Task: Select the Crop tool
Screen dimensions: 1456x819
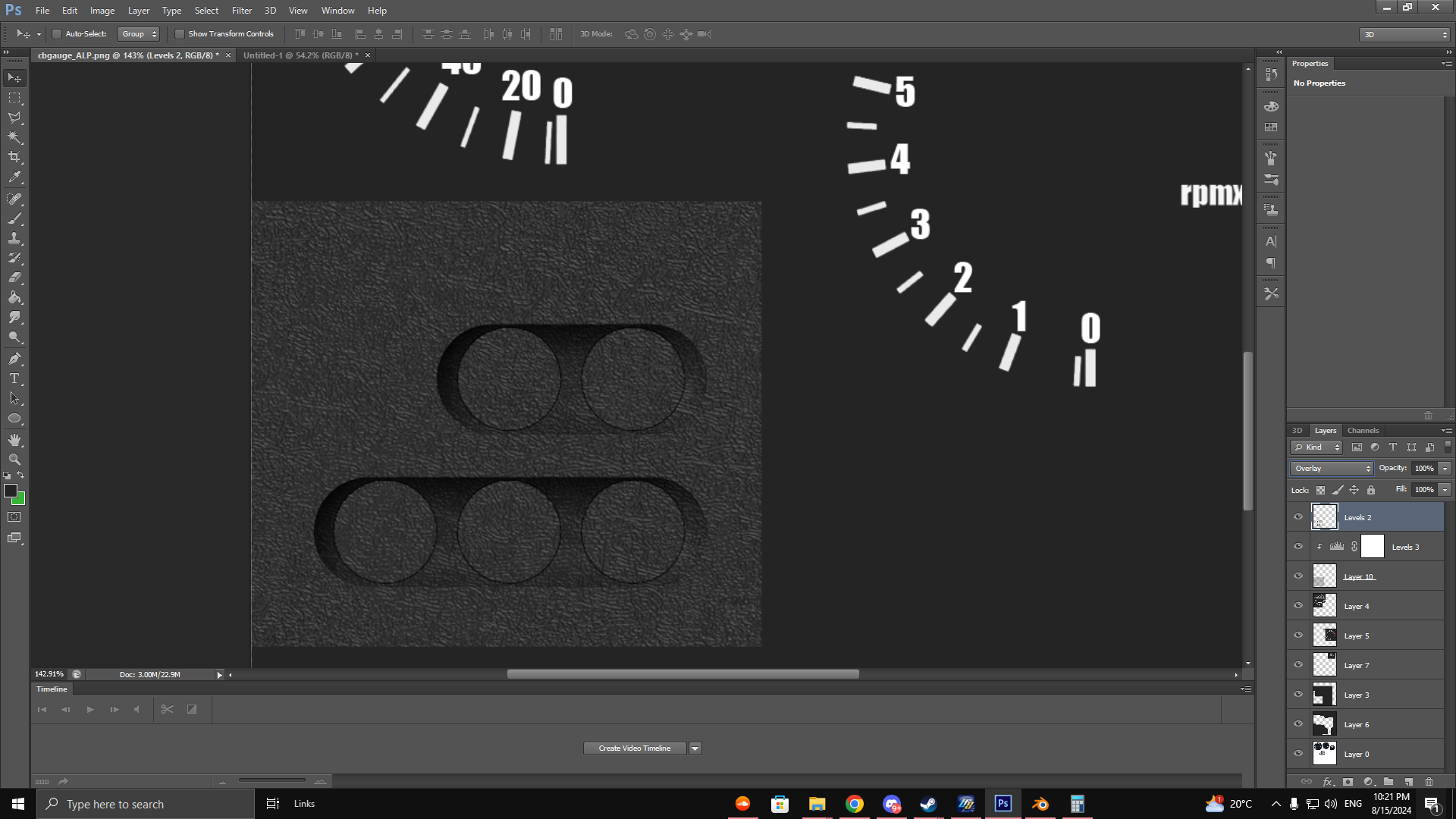Action: (x=14, y=157)
